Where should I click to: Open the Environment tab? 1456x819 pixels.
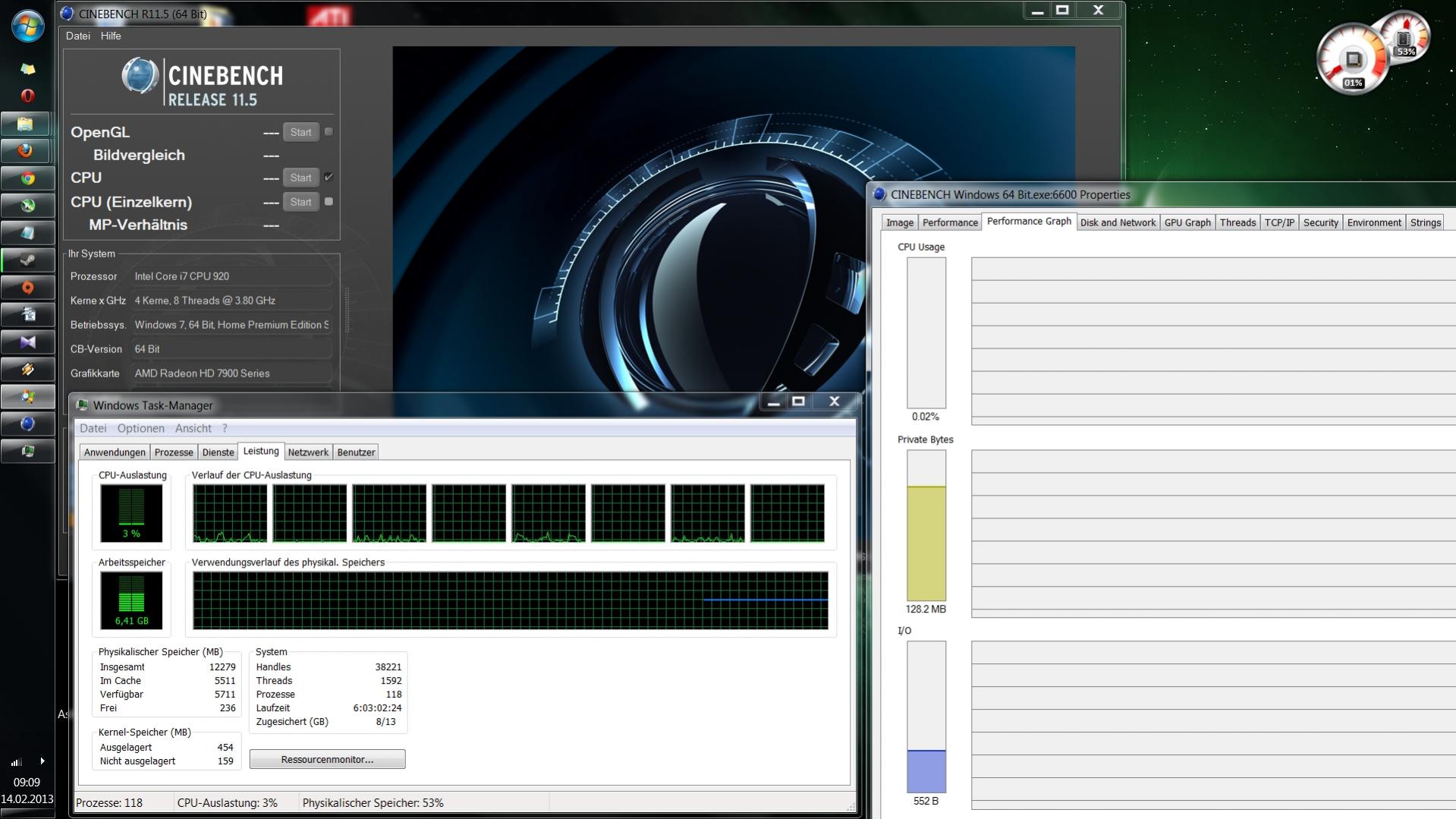[1374, 222]
